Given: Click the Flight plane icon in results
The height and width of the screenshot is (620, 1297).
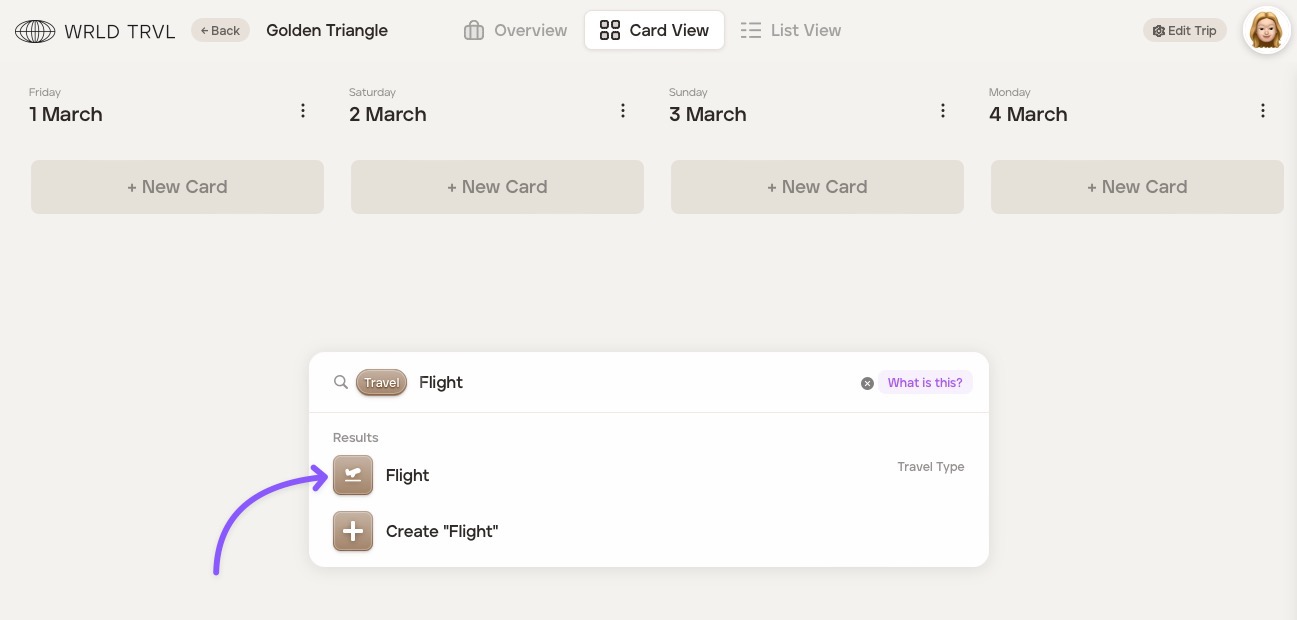Looking at the screenshot, I should coord(353,475).
